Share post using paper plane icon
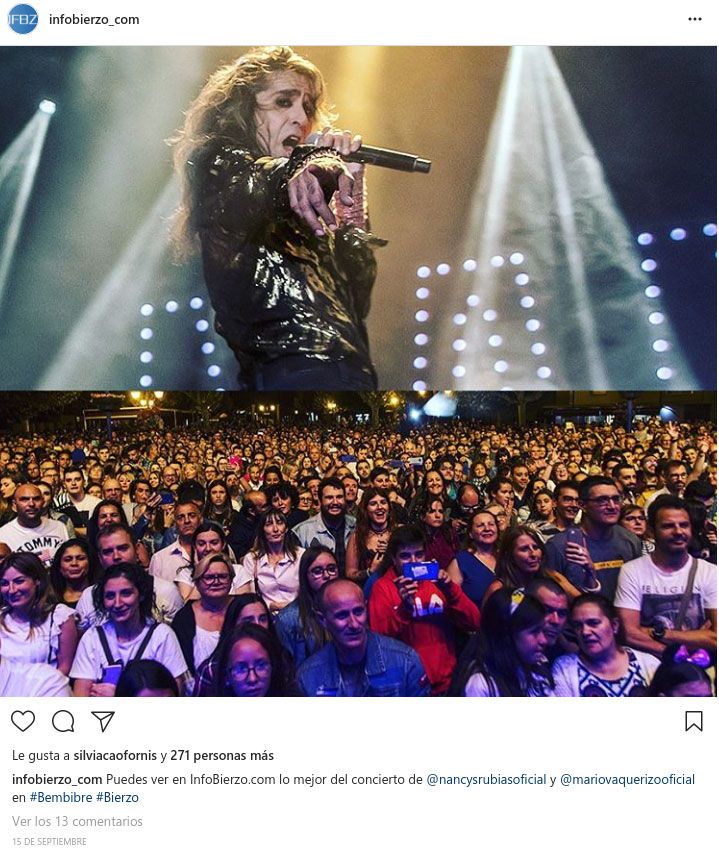 (103, 721)
